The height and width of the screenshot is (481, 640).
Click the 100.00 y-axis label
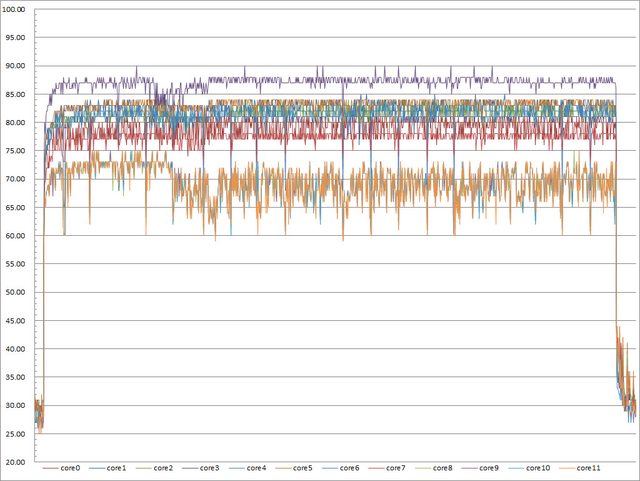(16, 10)
